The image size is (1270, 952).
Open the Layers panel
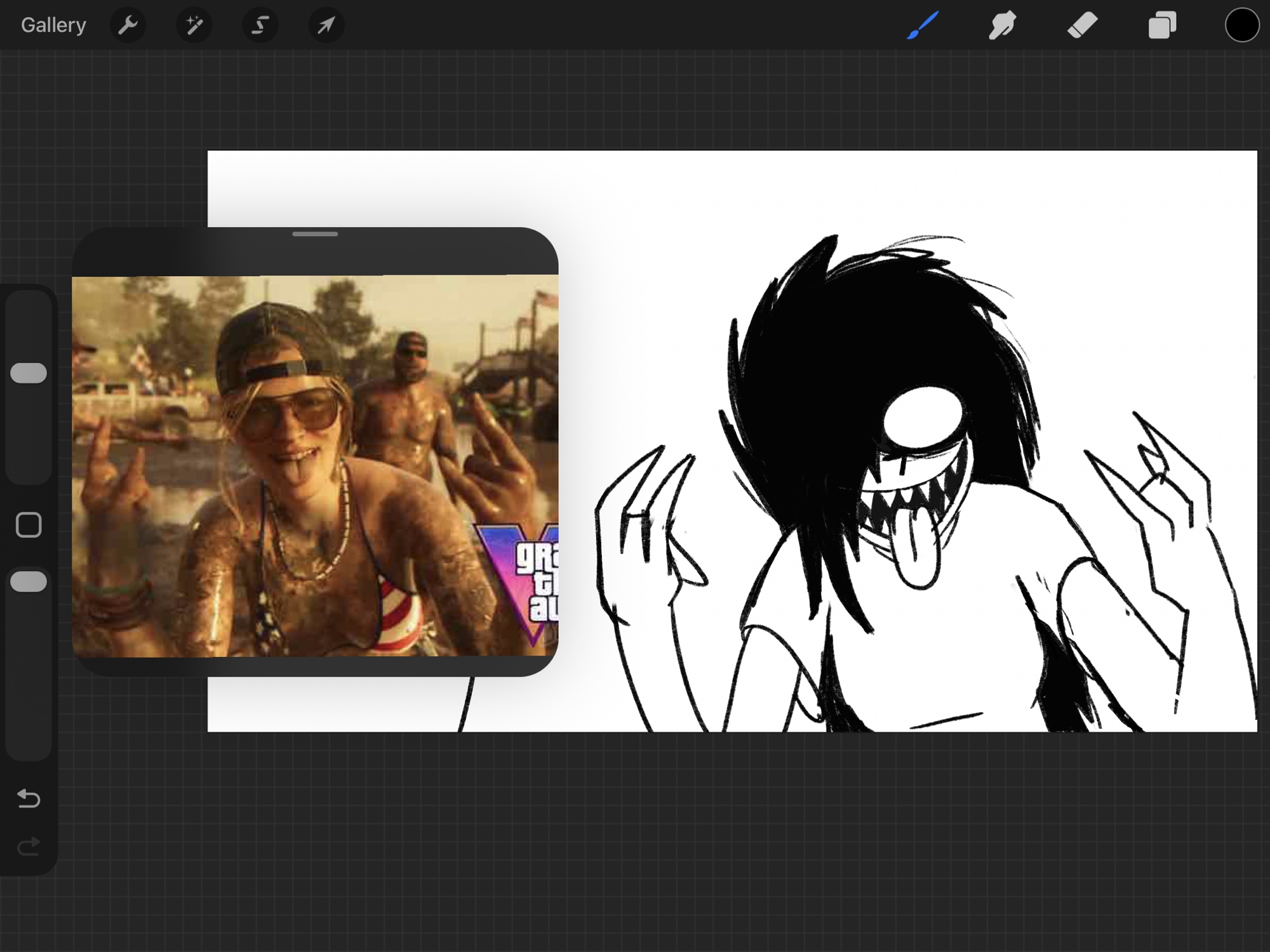pyautogui.click(x=1162, y=25)
